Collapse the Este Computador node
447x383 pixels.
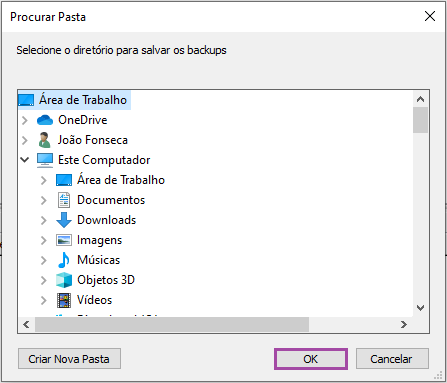pos(24,160)
